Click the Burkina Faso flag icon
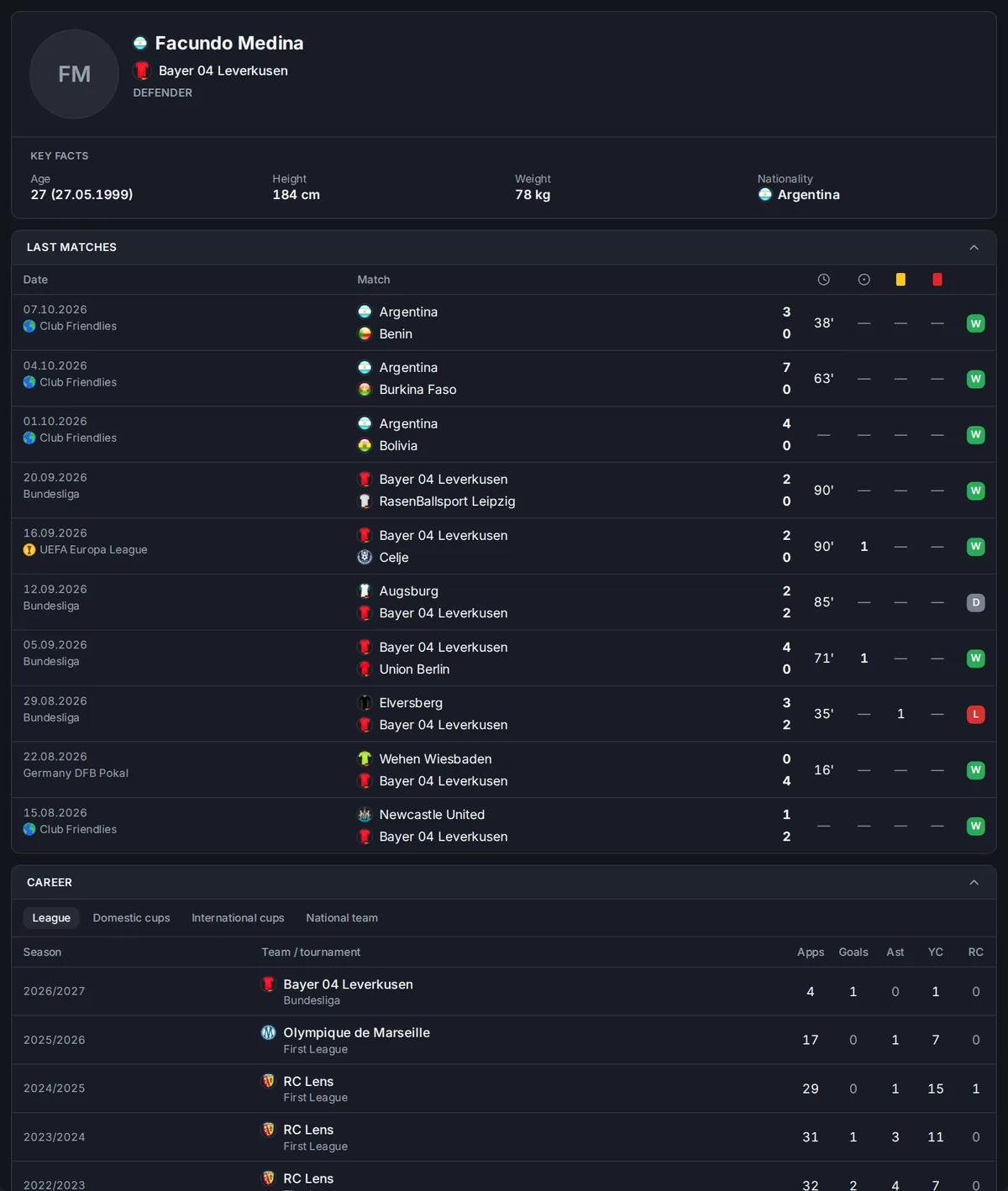The image size is (1008, 1191). tap(365, 390)
